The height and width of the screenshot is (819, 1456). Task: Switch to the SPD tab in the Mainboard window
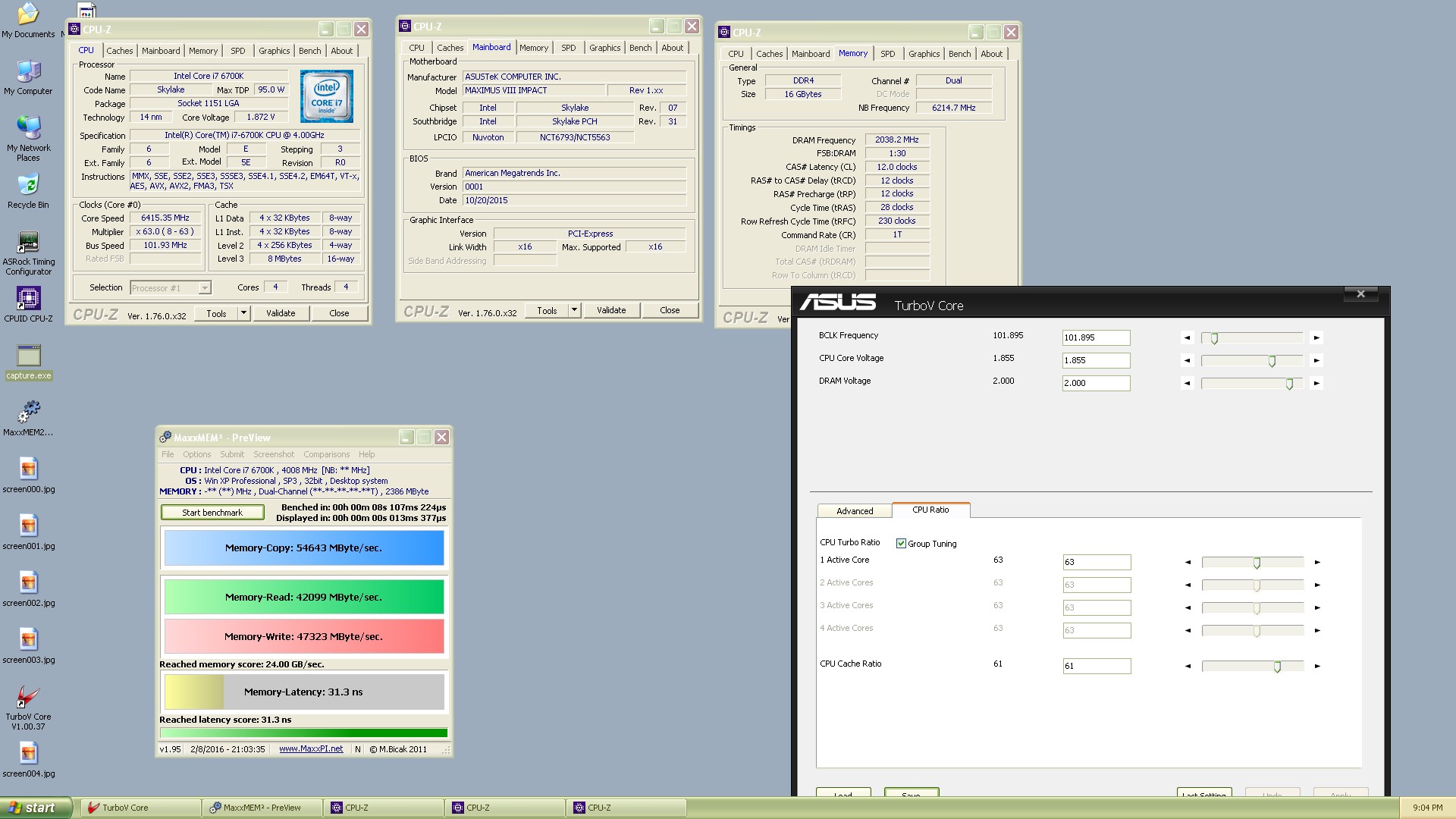[568, 48]
